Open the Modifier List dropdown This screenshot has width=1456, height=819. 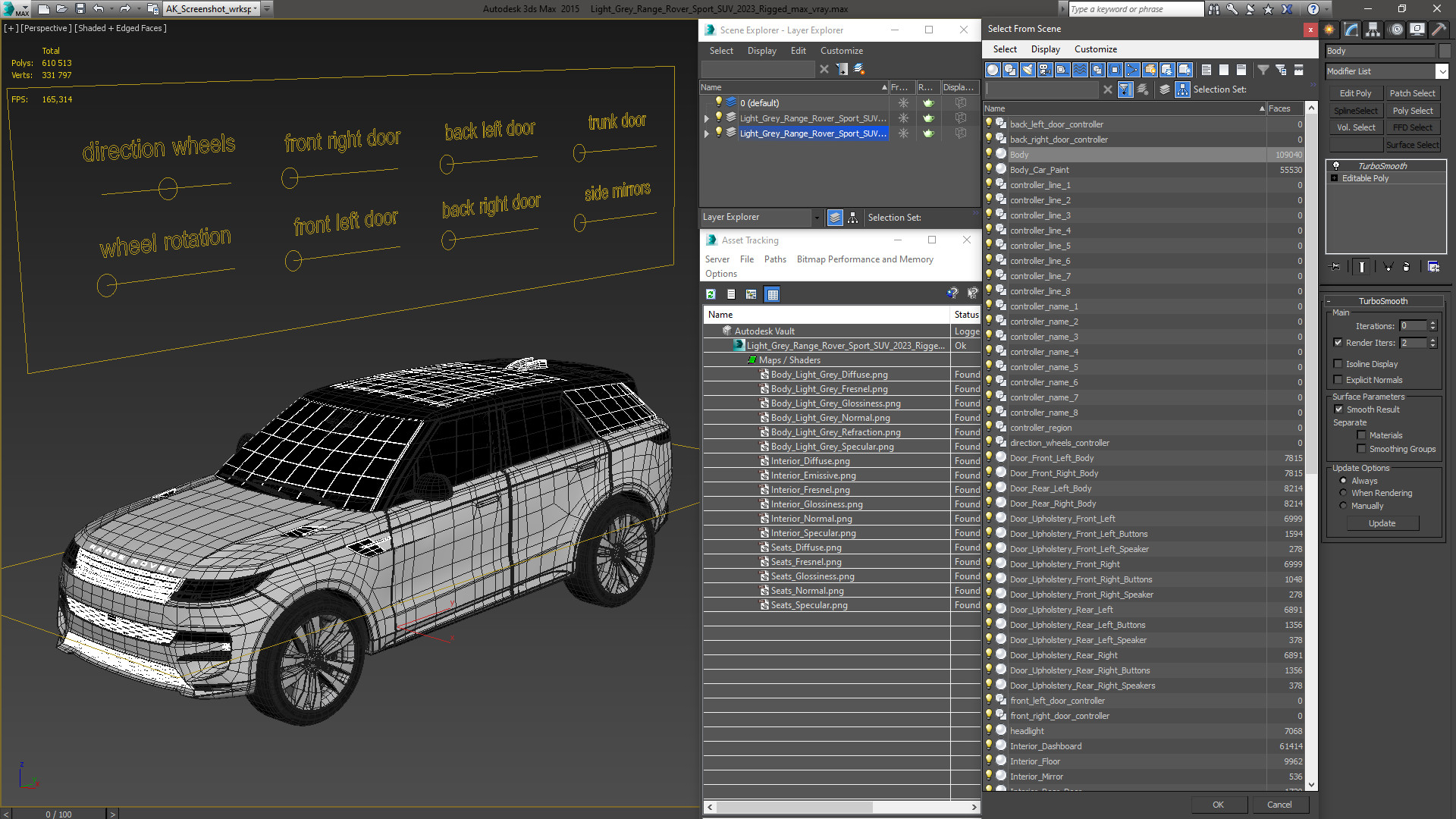coord(1442,71)
